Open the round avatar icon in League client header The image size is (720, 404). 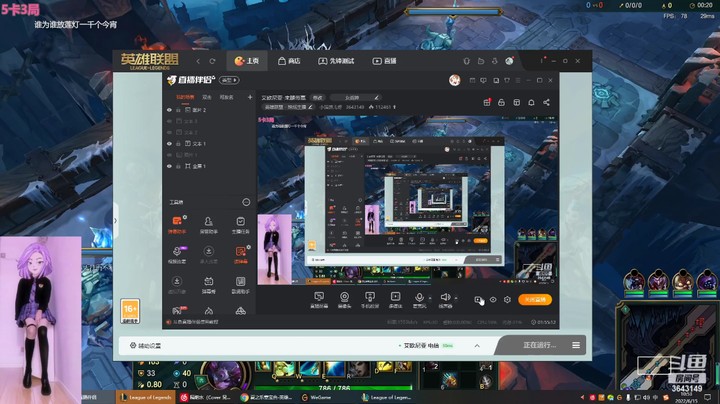[x=509, y=61]
